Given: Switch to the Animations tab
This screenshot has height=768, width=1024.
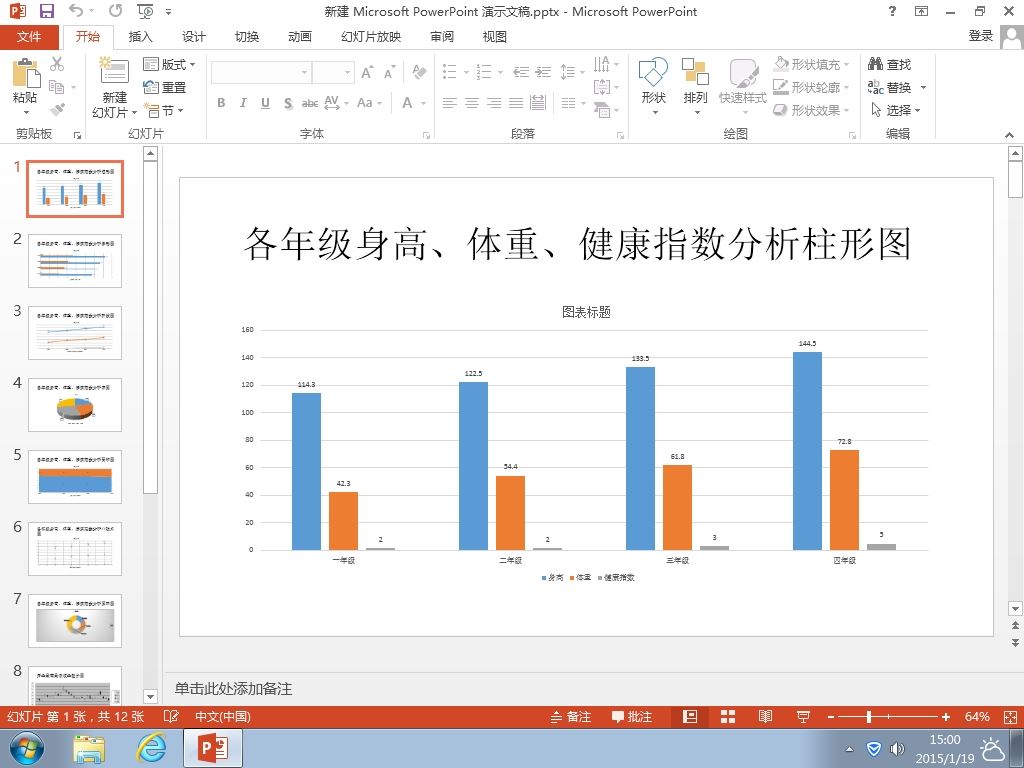Looking at the screenshot, I should (x=300, y=37).
